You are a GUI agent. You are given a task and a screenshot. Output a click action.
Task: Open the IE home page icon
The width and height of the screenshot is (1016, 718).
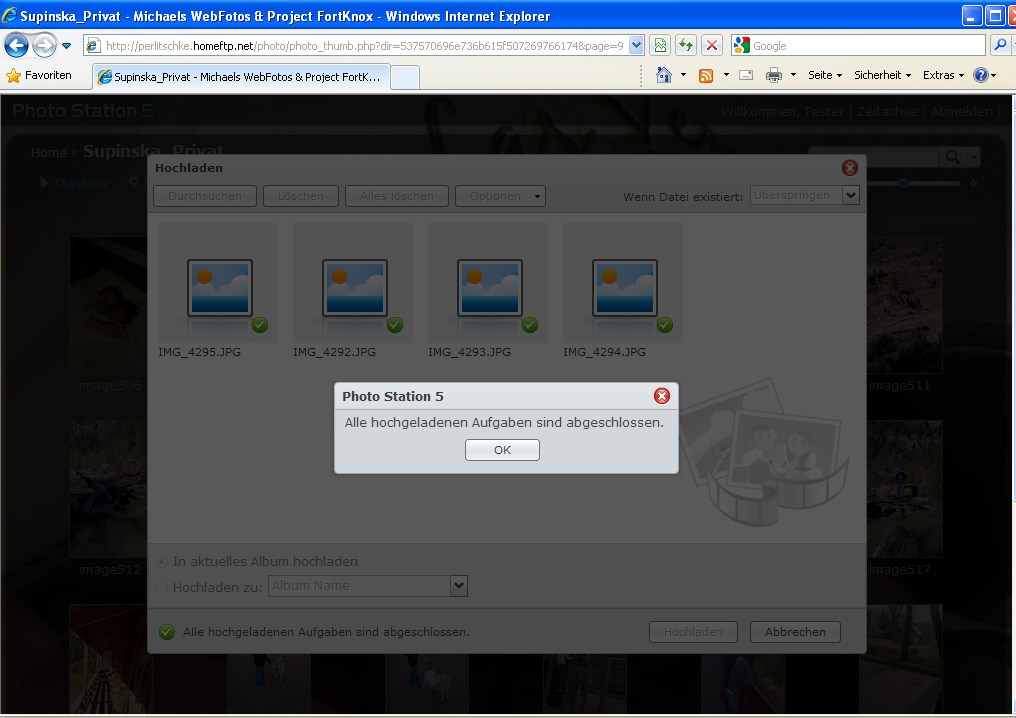tap(663, 75)
